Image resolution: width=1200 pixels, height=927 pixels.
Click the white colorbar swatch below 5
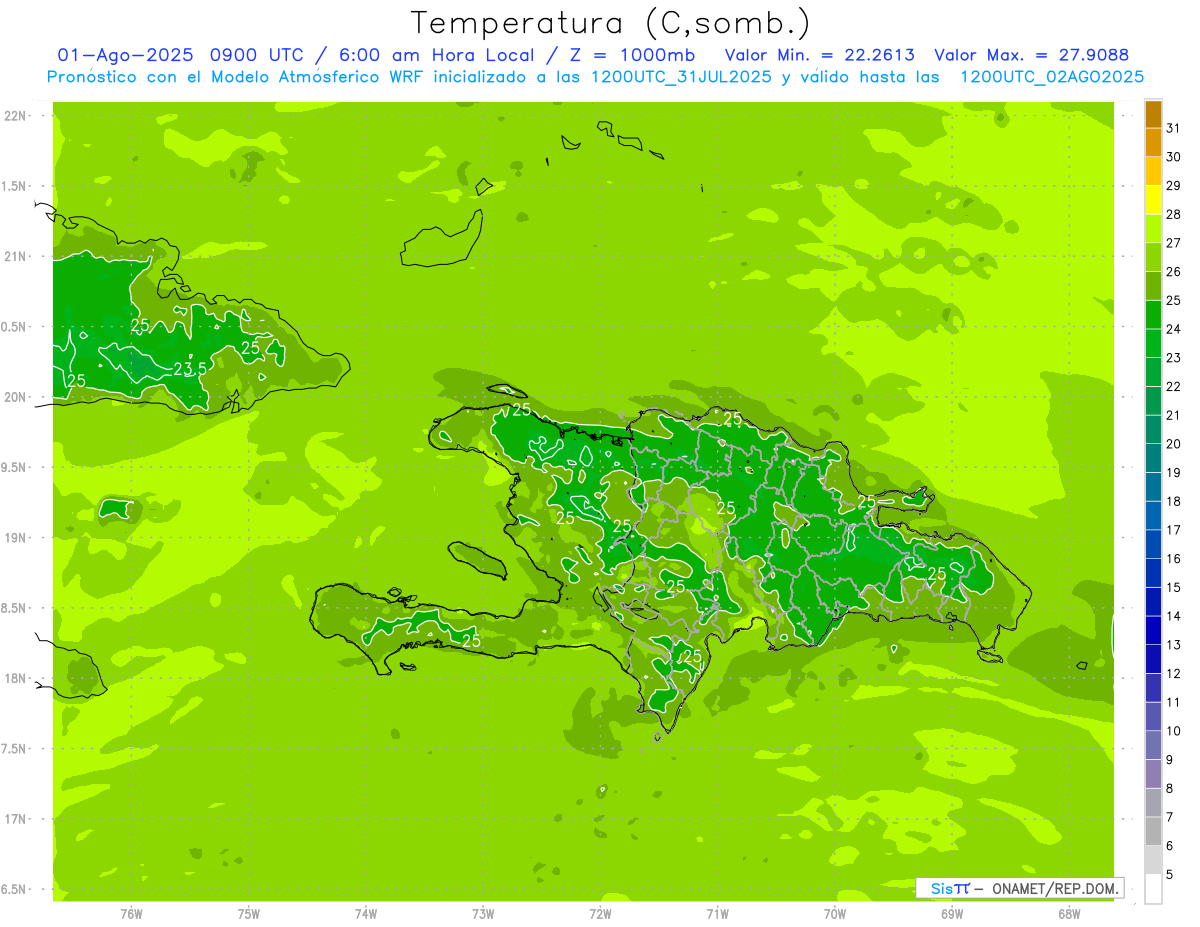tap(1153, 889)
